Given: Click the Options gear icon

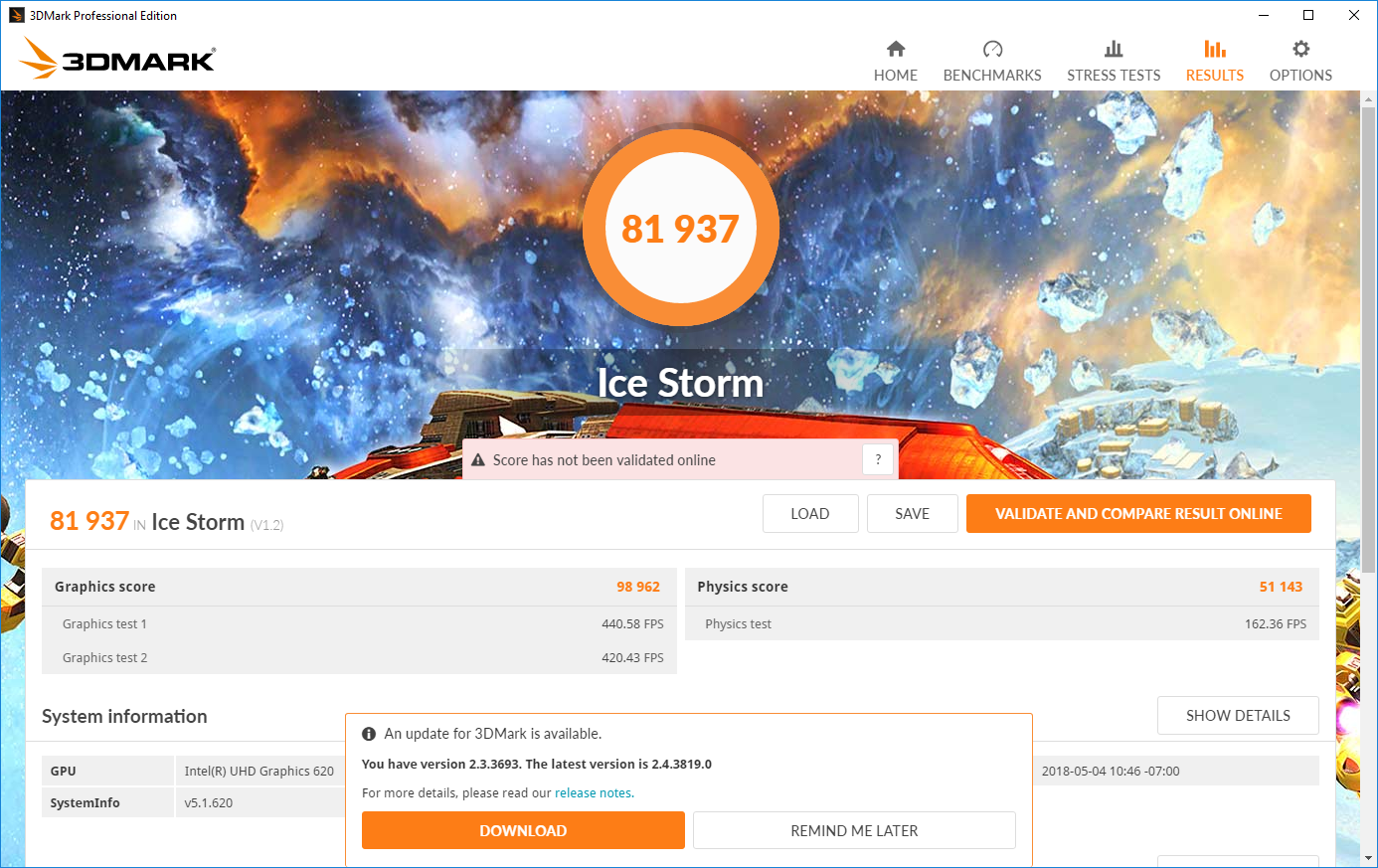Looking at the screenshot, I should click(x=1300, y=49).
